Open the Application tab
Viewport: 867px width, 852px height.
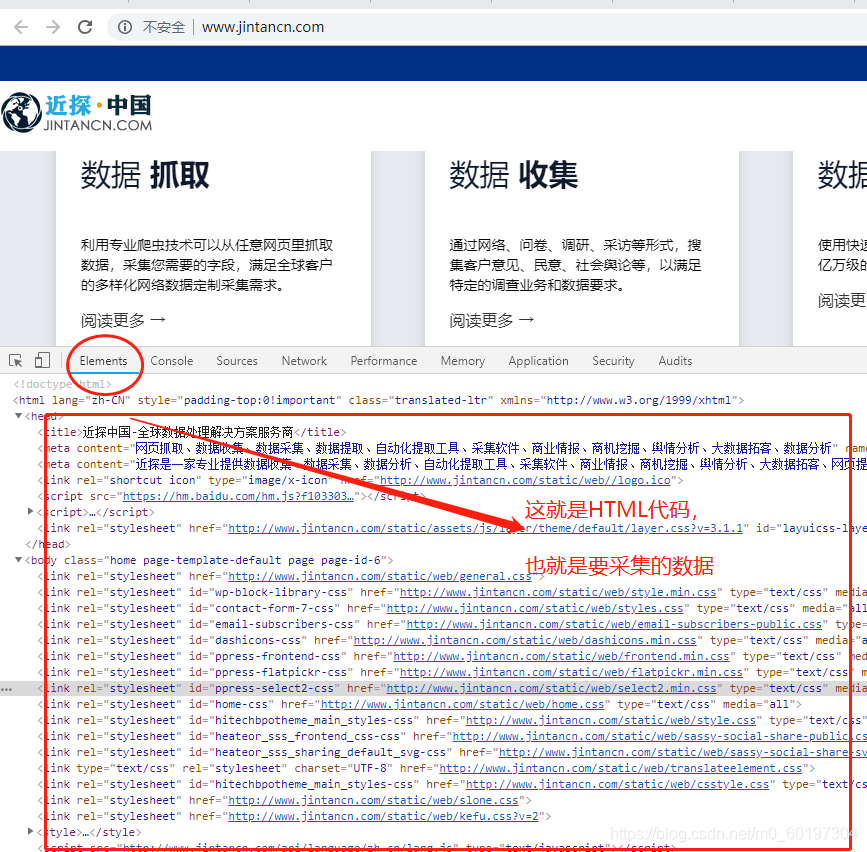pyautogui.click(x=539, y=360)
